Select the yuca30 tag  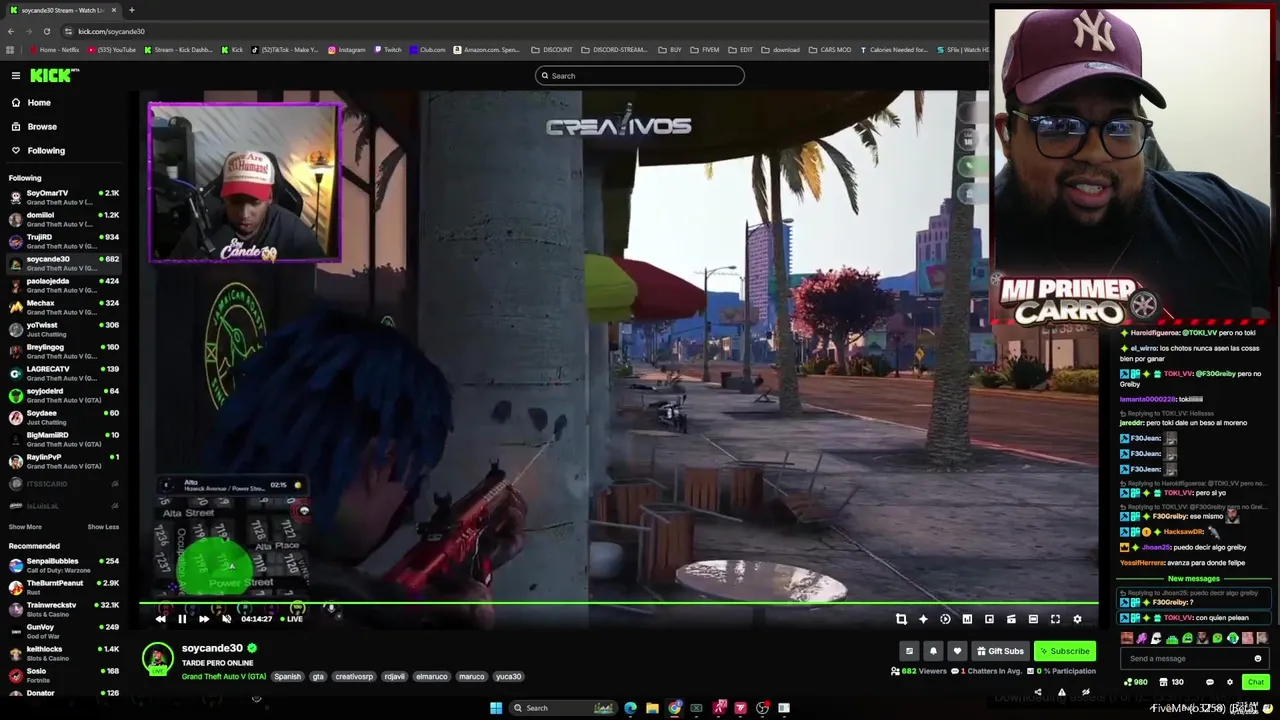(x=508, y=677)
